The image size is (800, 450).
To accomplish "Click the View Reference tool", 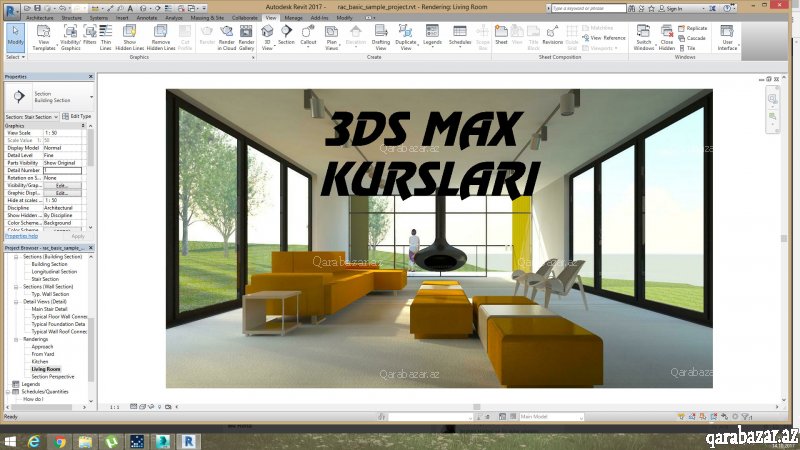I will 604,38.
